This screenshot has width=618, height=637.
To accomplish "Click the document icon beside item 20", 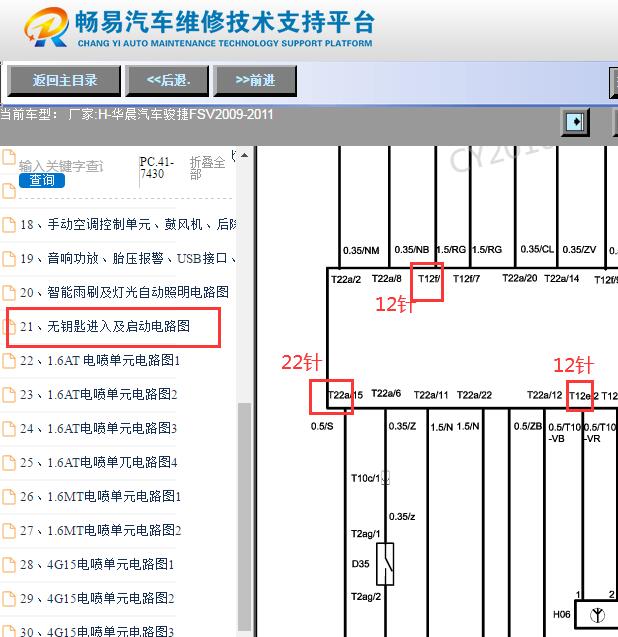I will tap(9, 292).
